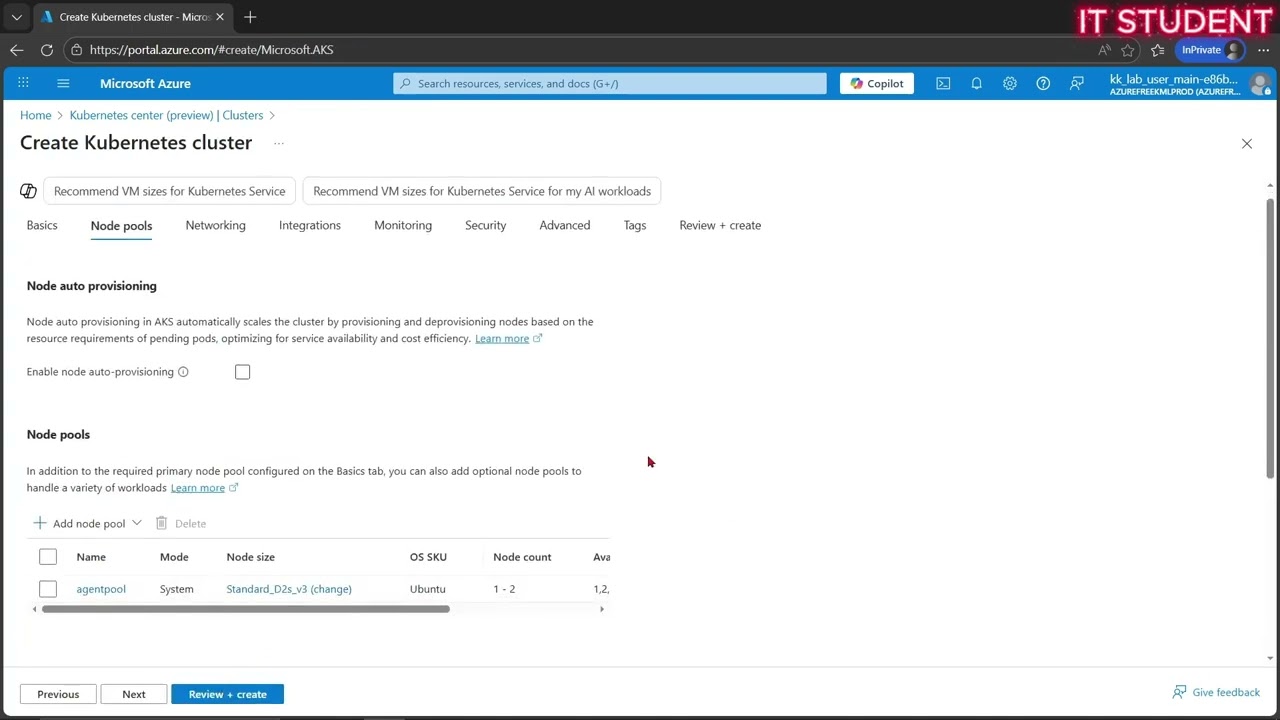1280x720 pixels.
Task: Open browser settings ellipsis menu
Action: [1263, 50]
